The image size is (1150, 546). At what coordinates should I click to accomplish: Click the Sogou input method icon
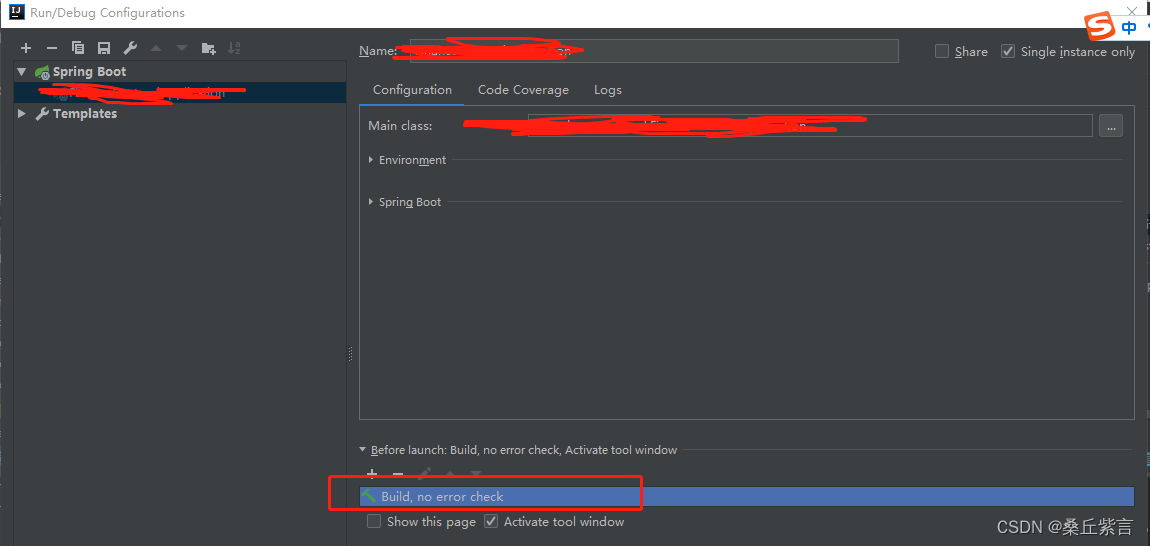1099,27
